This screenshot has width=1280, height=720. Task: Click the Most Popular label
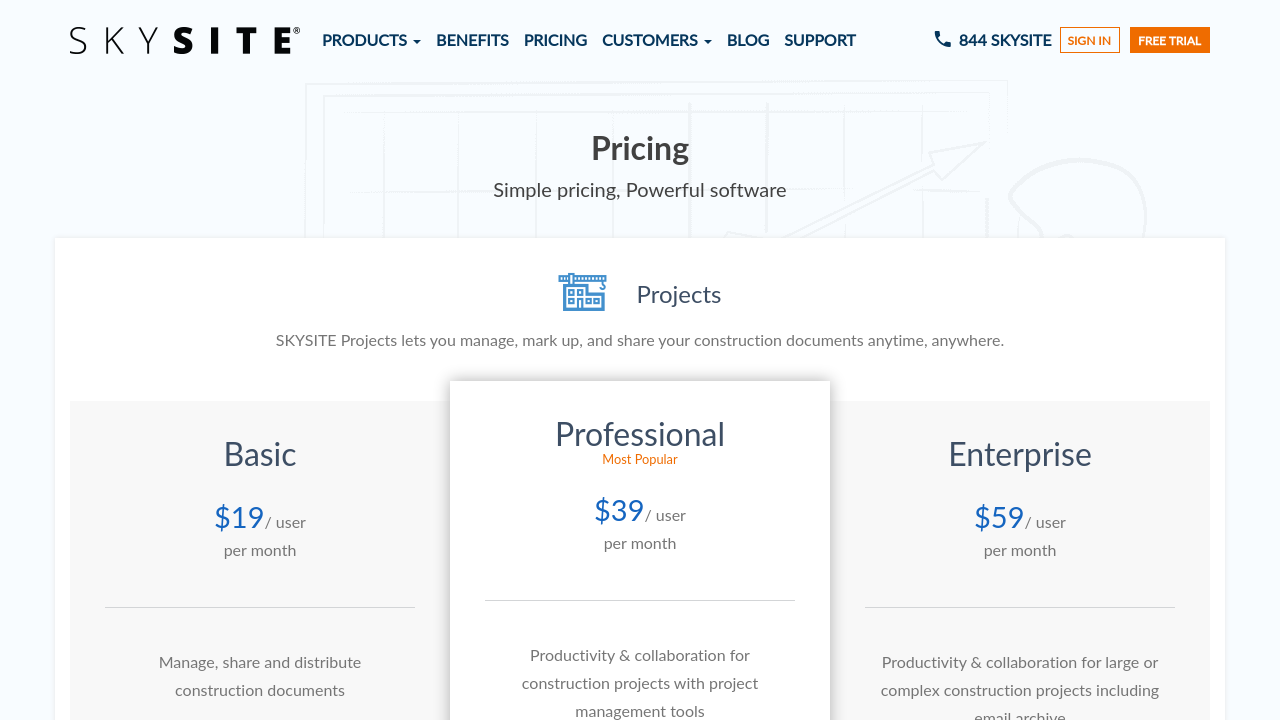point(640,459)
